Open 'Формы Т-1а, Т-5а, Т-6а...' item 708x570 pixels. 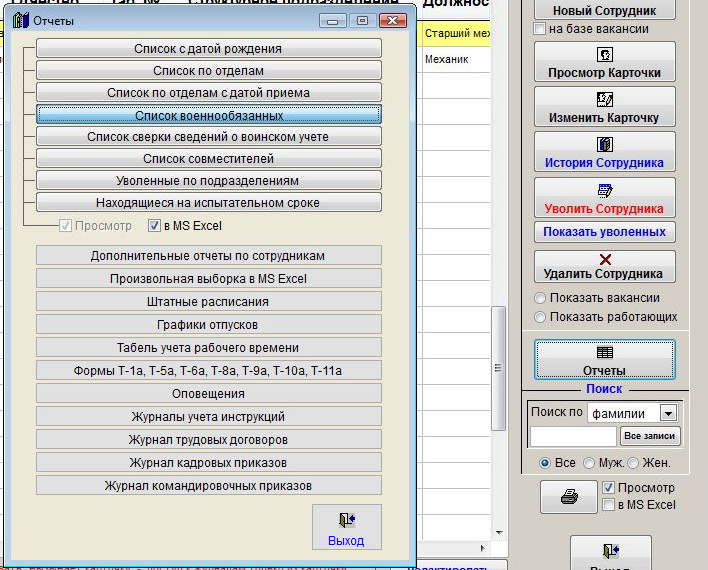coord(209,370)
